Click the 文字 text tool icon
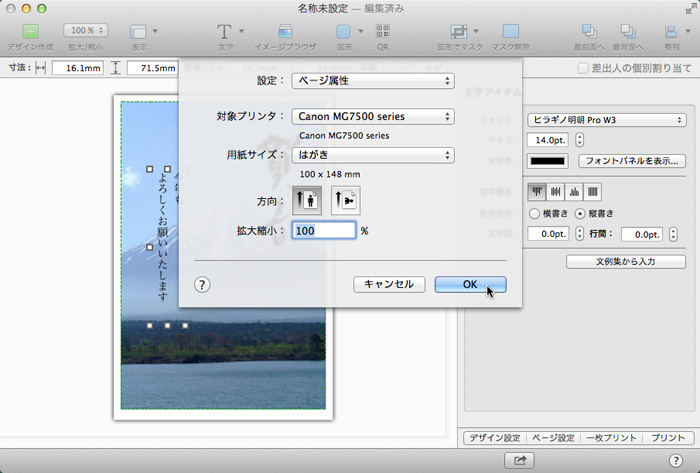700x473 pixels. click(x=224, y=32)
